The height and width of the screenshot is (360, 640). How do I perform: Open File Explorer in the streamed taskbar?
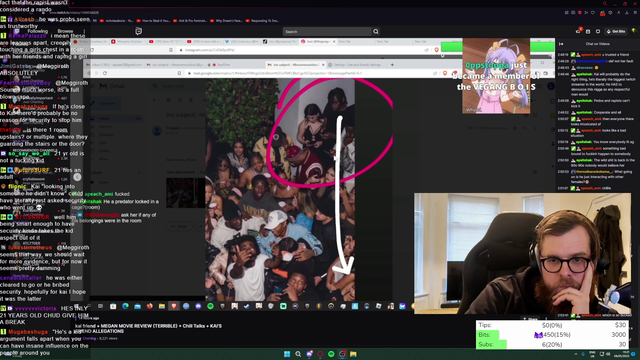pyautogui.click(x=162, y=306)
